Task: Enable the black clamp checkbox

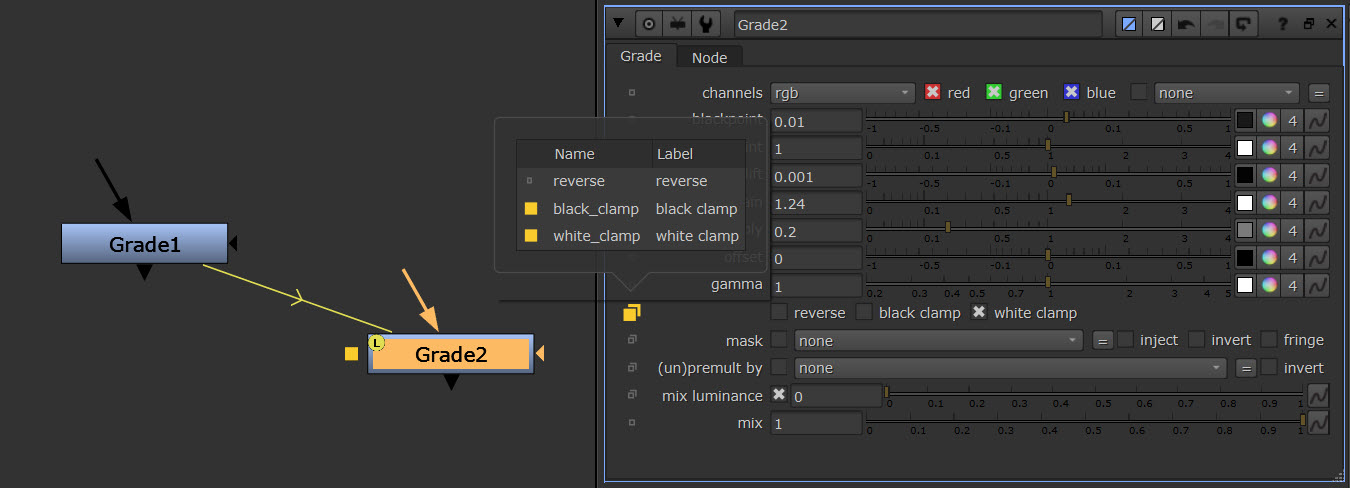Action: pos(864,313)
